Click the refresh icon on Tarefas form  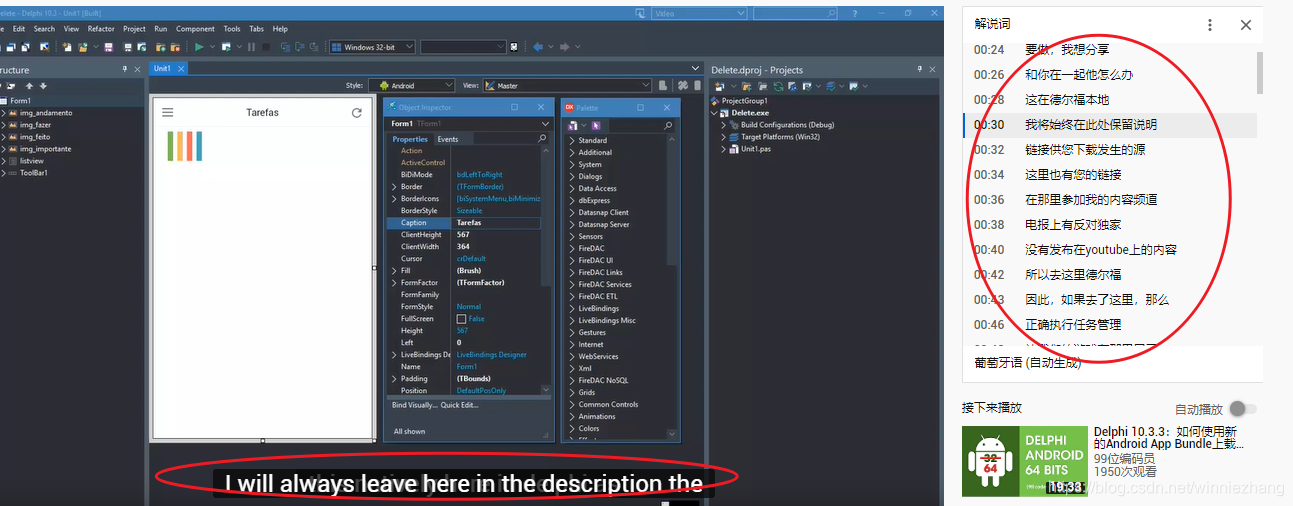(357, 113)
